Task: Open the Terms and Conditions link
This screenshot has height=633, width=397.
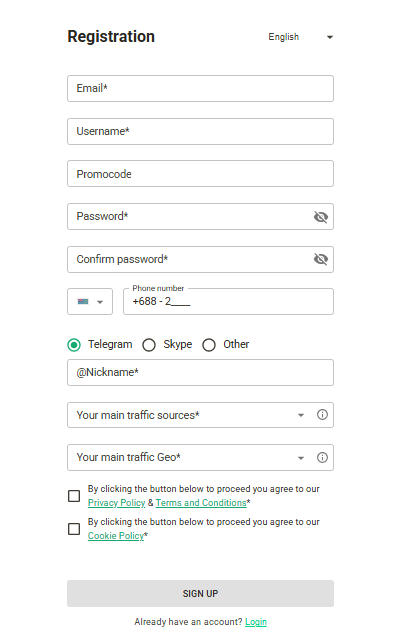Action: pos(201,503)
